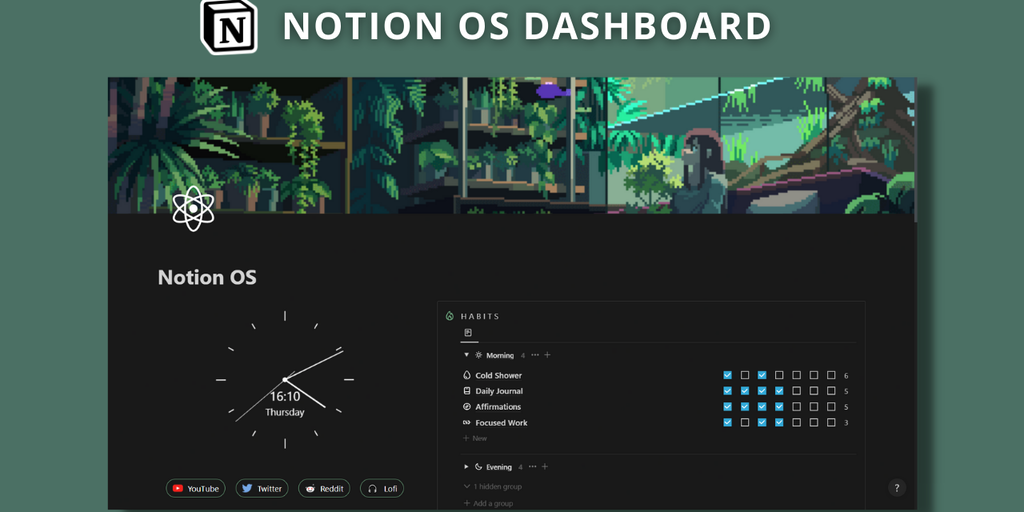Check last checkbox in Focused Work row
The image size is (1024, 512).
[831, 423]
